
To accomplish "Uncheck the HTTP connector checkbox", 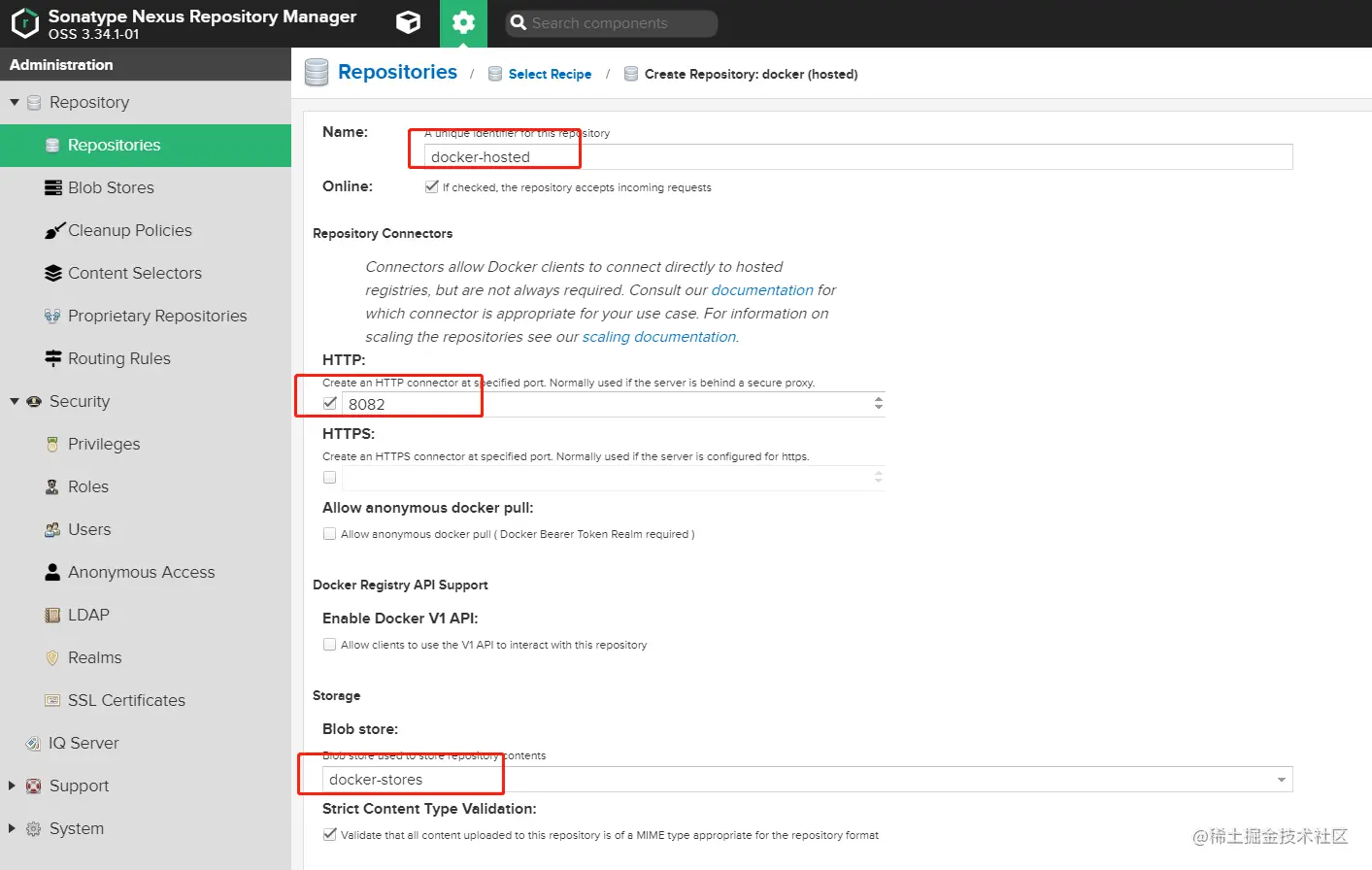I will (x=330, y=404).
